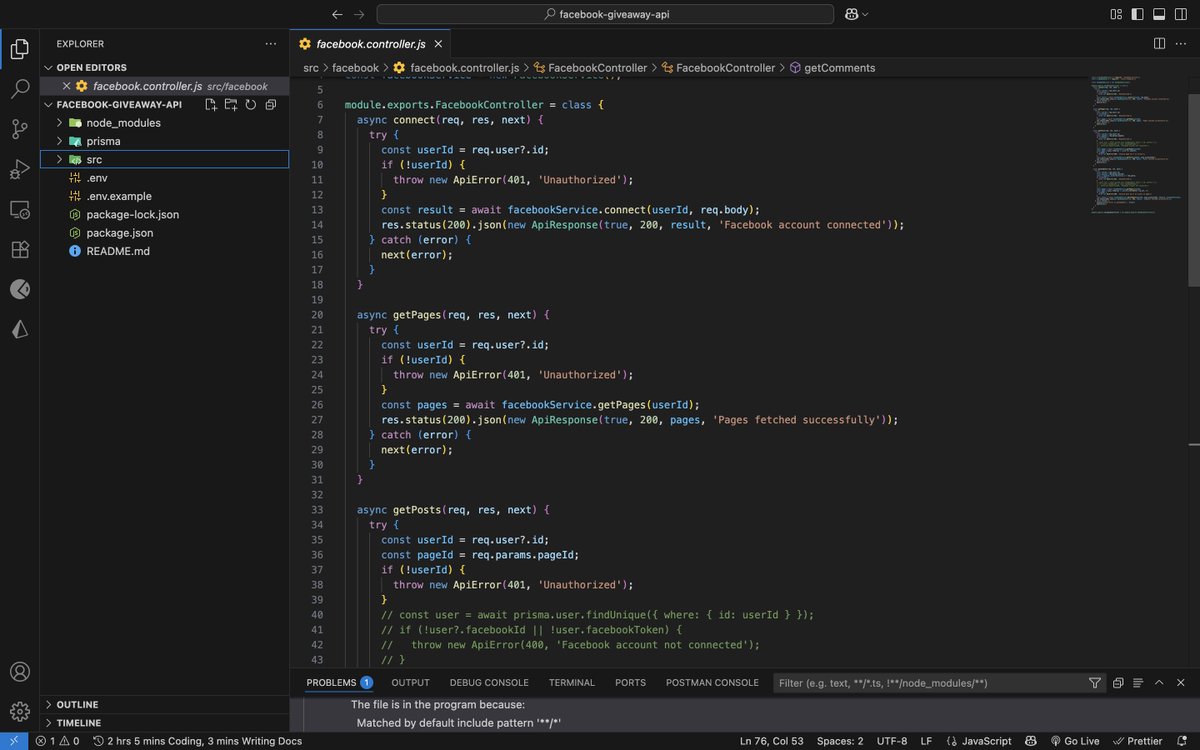The width and height of the screenshot is (1200, 750).
Task: Open the Extensions view
Action: [19, 249]
